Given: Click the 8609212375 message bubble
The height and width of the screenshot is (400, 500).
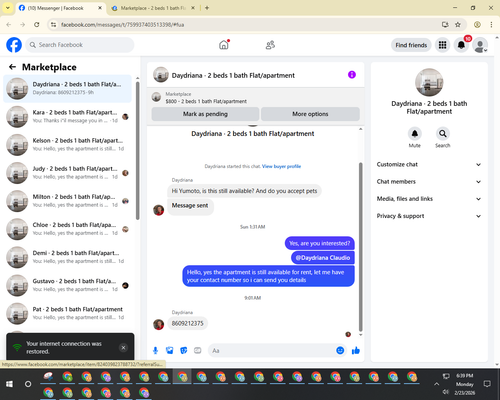Looking at the screenshot, I should pos(188,323).
